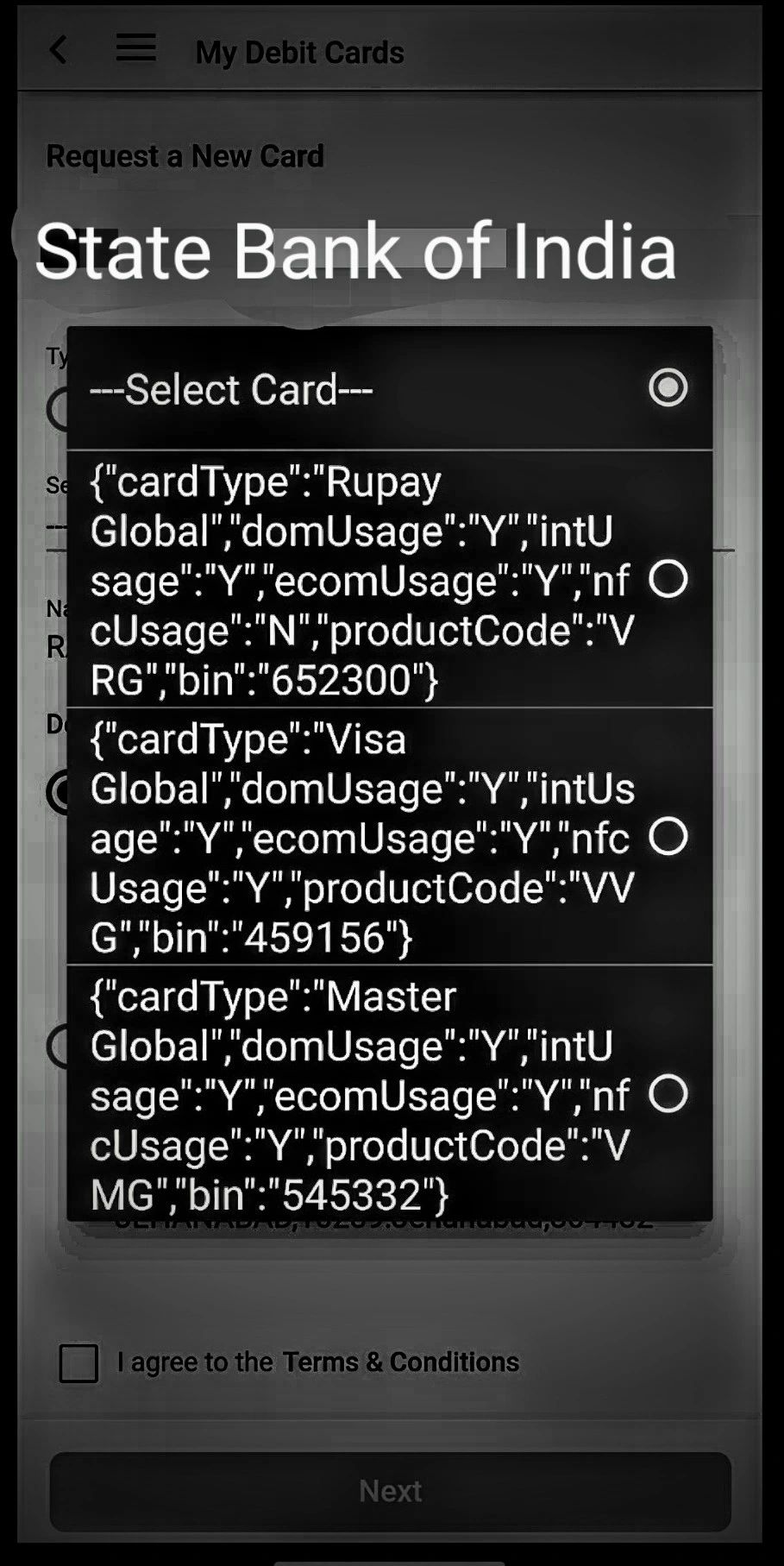Pick the Master Global bin 545332 entry
Viewport: 784px width, 1566px height.
[390, 1093]
